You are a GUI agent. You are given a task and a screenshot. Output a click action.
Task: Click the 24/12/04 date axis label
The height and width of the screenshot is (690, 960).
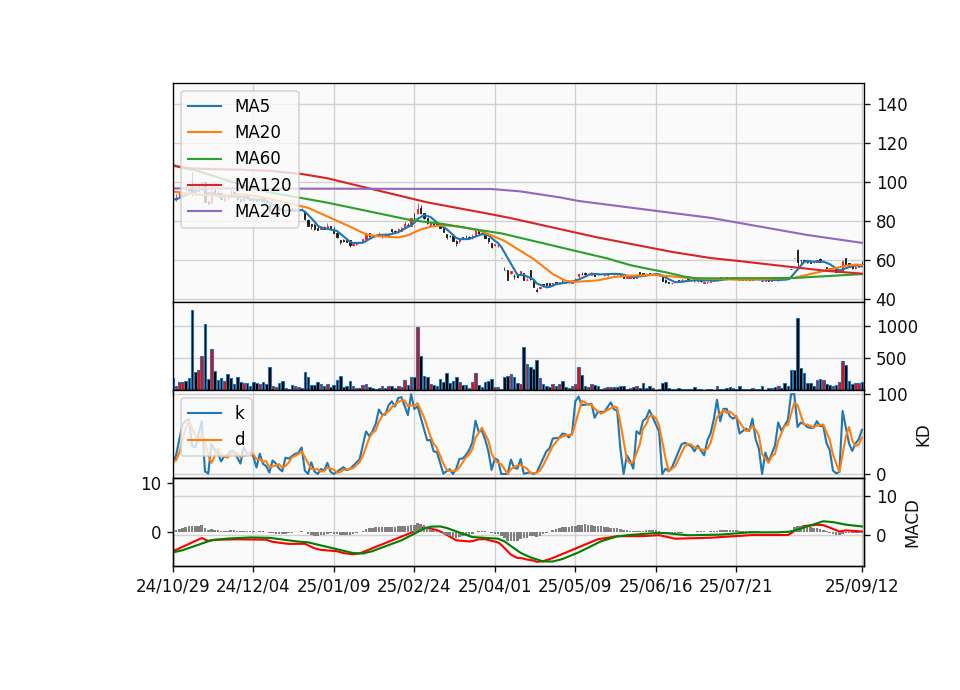253,586
